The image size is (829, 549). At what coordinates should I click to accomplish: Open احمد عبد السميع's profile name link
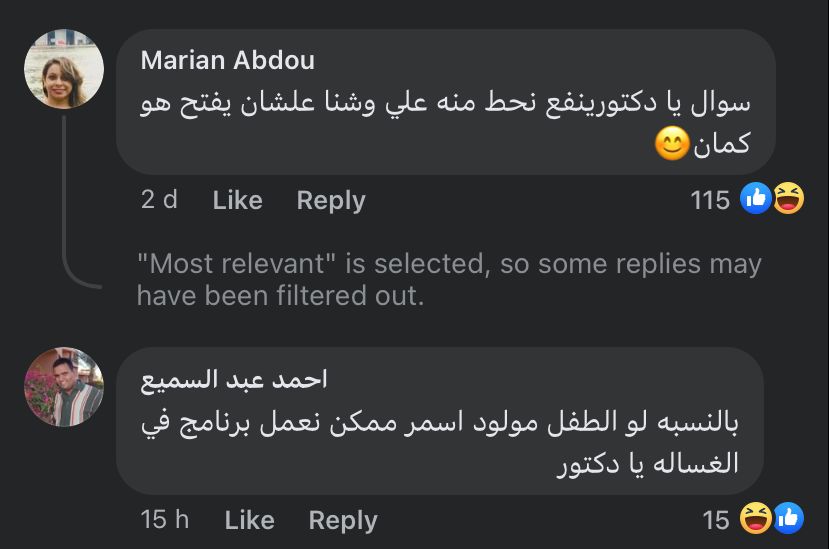(x=234, y=379)
